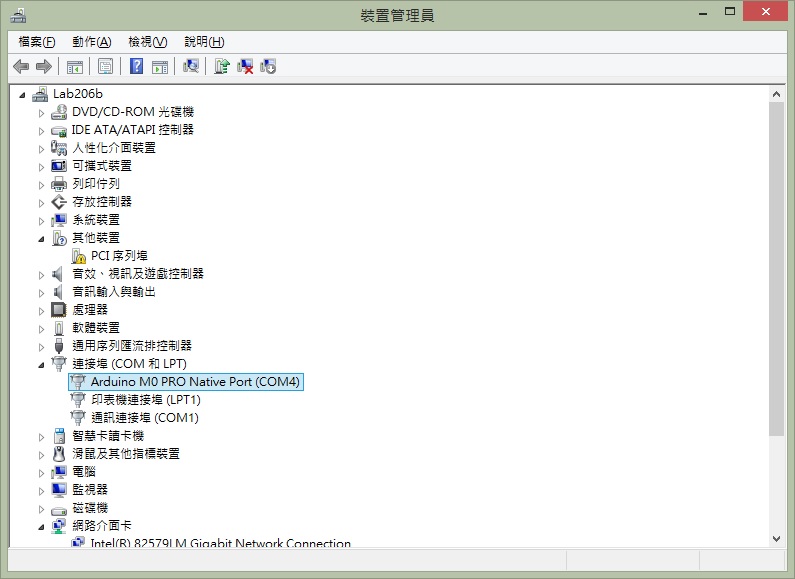795x579 pixels.
Task: Open the 檢視(V) menu
Action: (x=148, y=42)
